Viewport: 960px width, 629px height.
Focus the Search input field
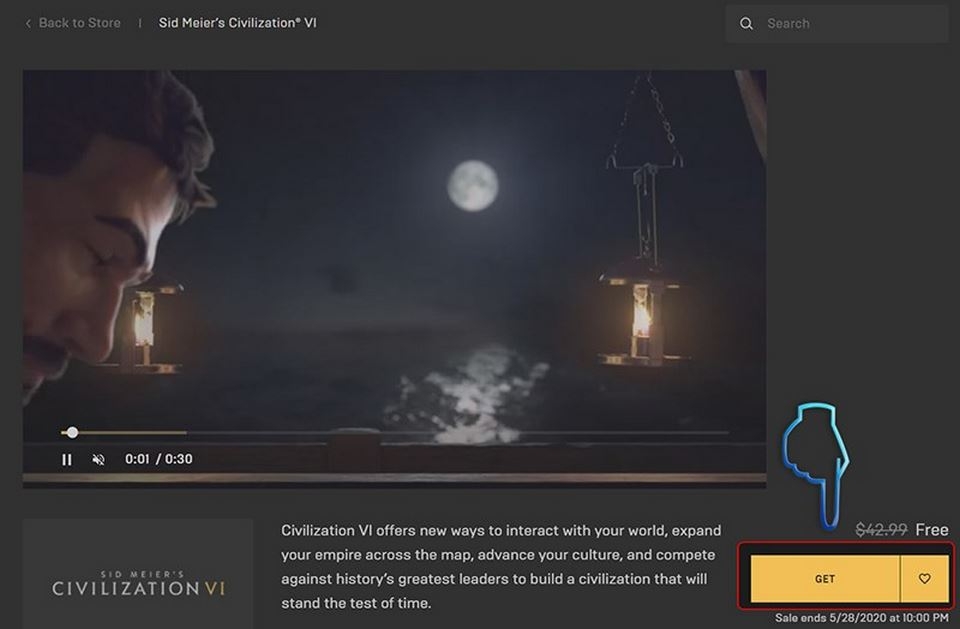click(x=836, y=24)
